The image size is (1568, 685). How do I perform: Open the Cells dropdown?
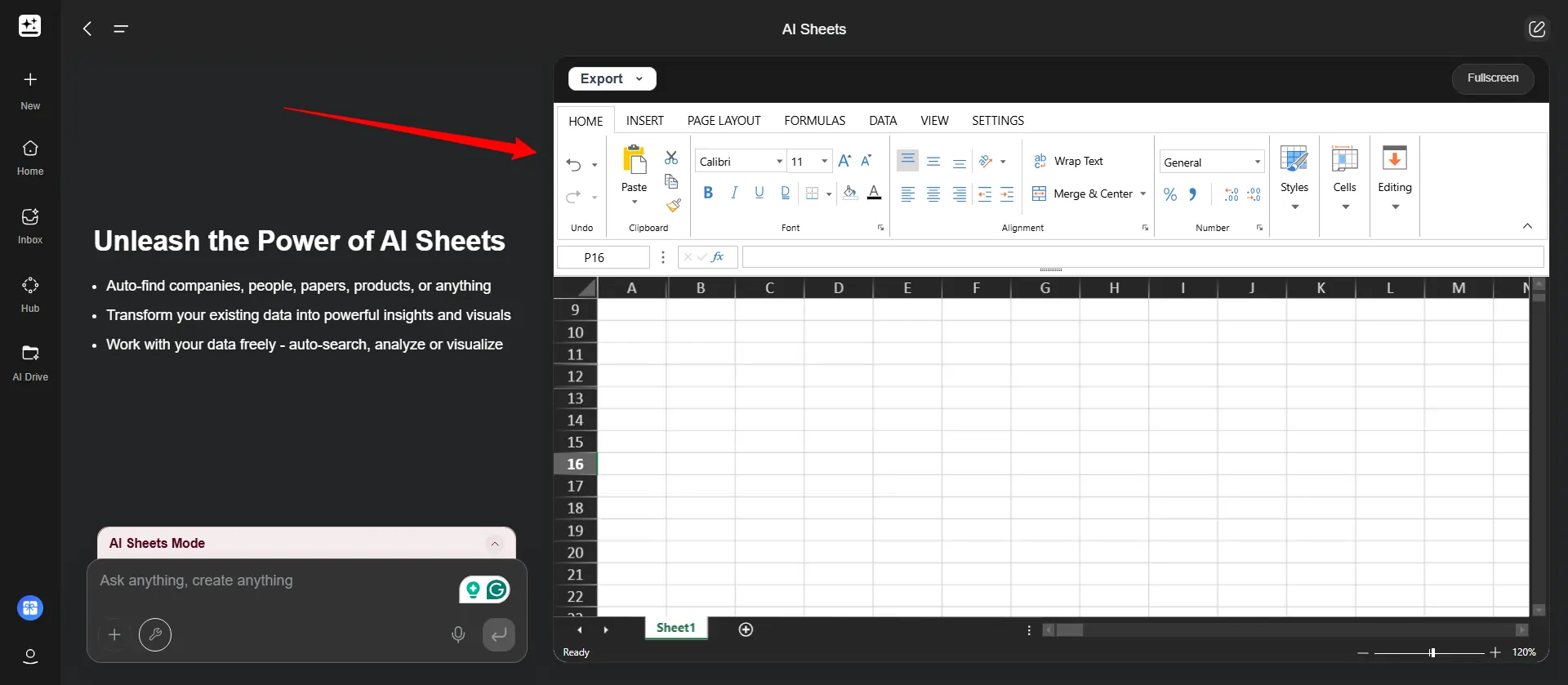point(1344,177)
